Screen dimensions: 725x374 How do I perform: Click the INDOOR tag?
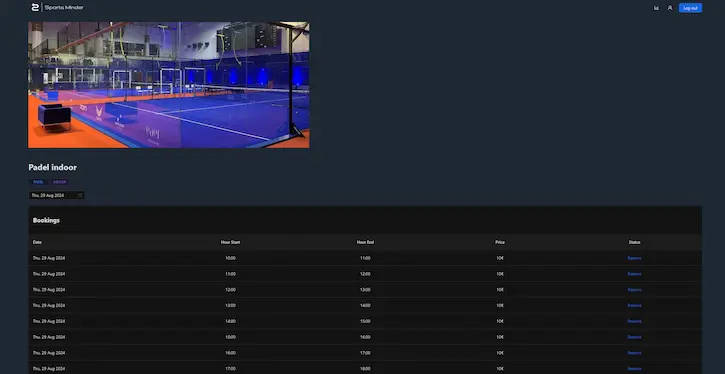coord(60,182)
